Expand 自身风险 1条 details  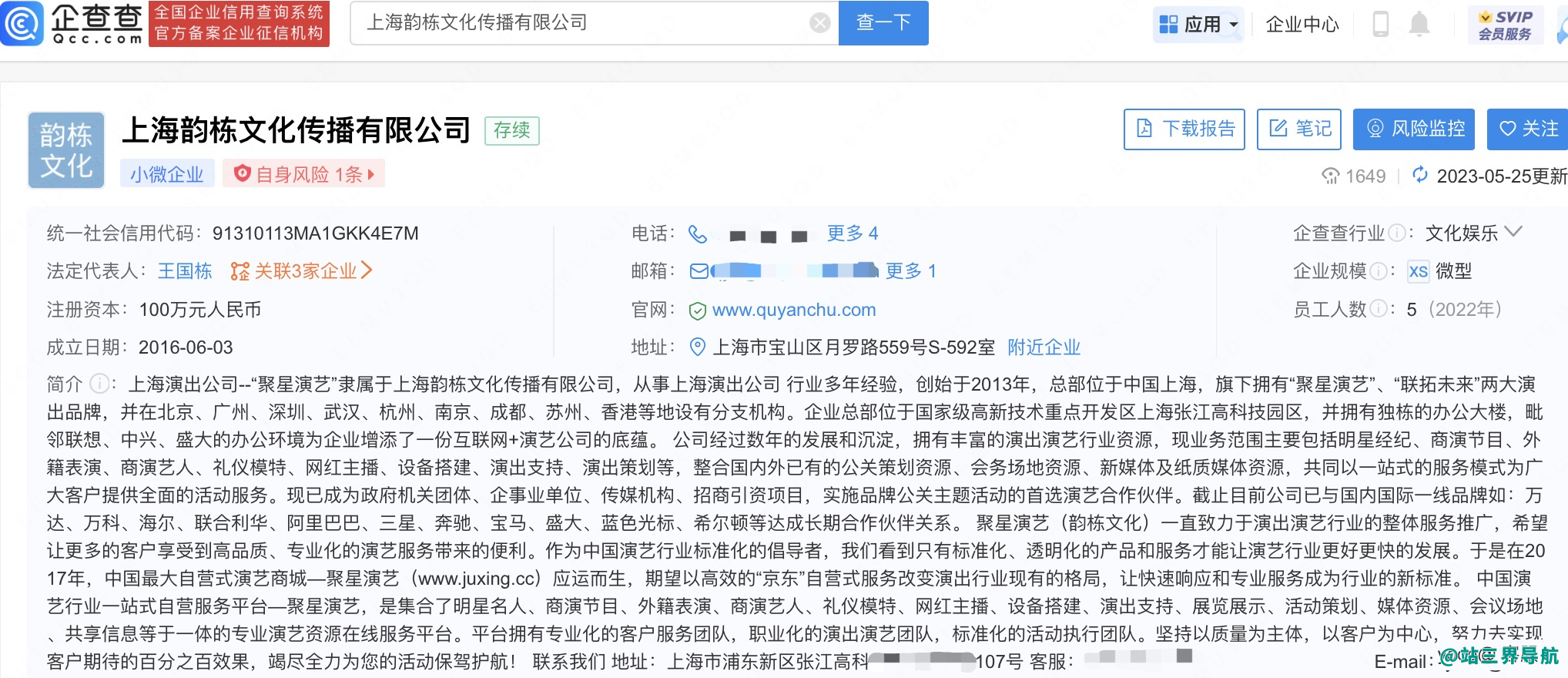(x=304, y=174)
